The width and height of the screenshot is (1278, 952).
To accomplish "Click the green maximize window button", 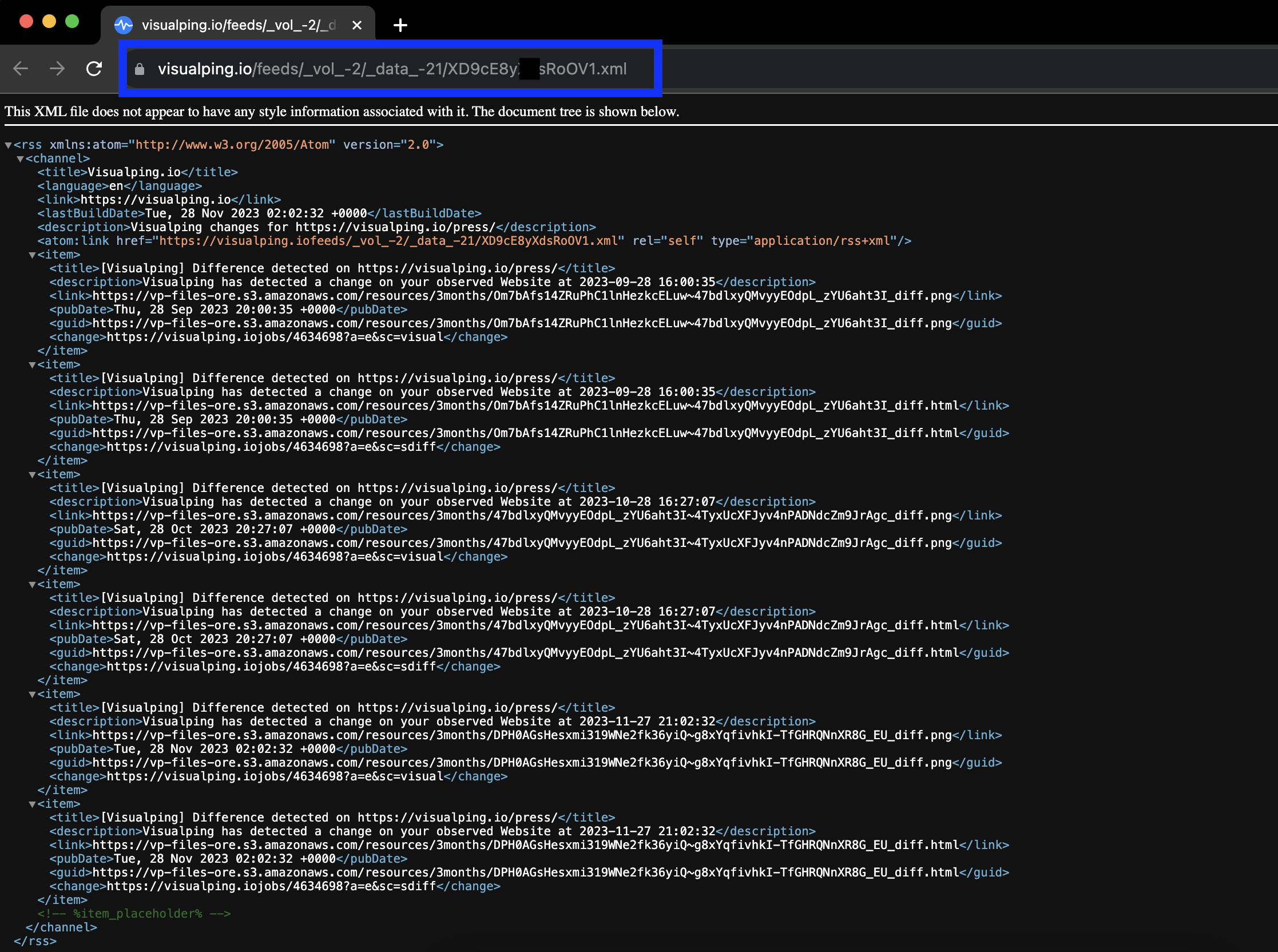I will pos(72,22).
